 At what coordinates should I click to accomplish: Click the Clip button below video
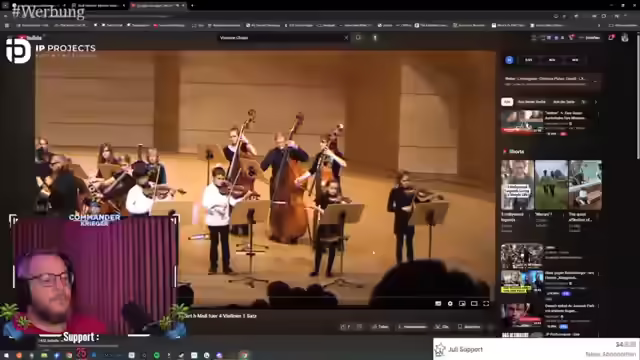point(442,327)
